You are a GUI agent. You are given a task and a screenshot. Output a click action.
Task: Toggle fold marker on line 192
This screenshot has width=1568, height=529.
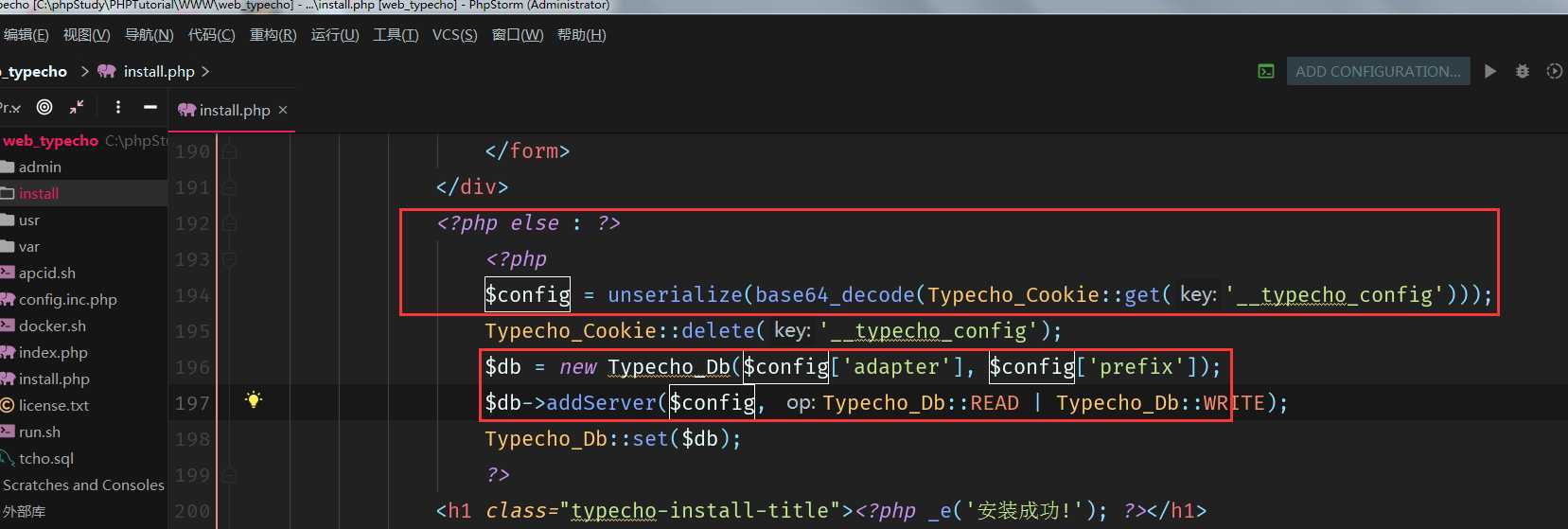tap(229, 223)
